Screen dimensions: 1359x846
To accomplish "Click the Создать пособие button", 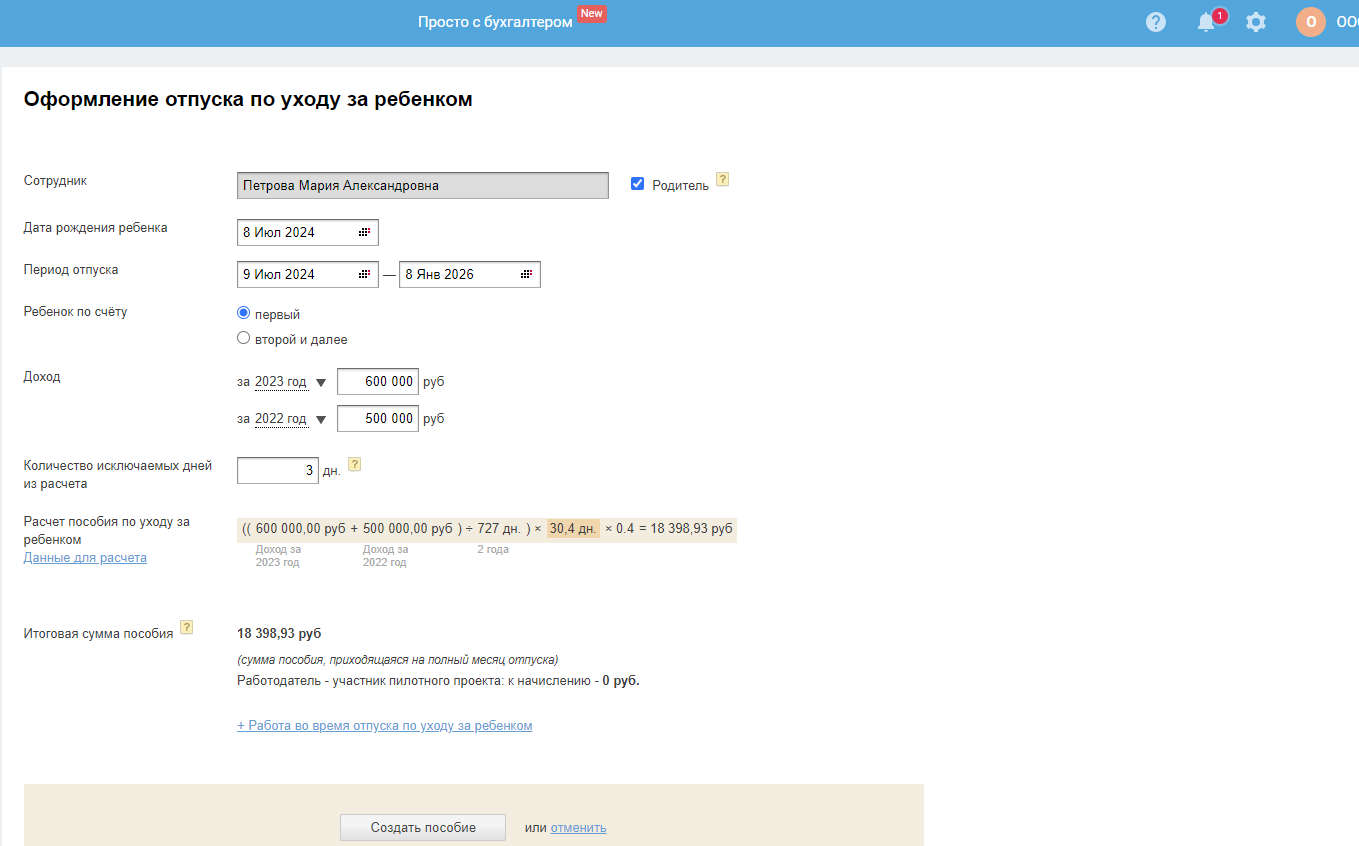I will [423, 827].
